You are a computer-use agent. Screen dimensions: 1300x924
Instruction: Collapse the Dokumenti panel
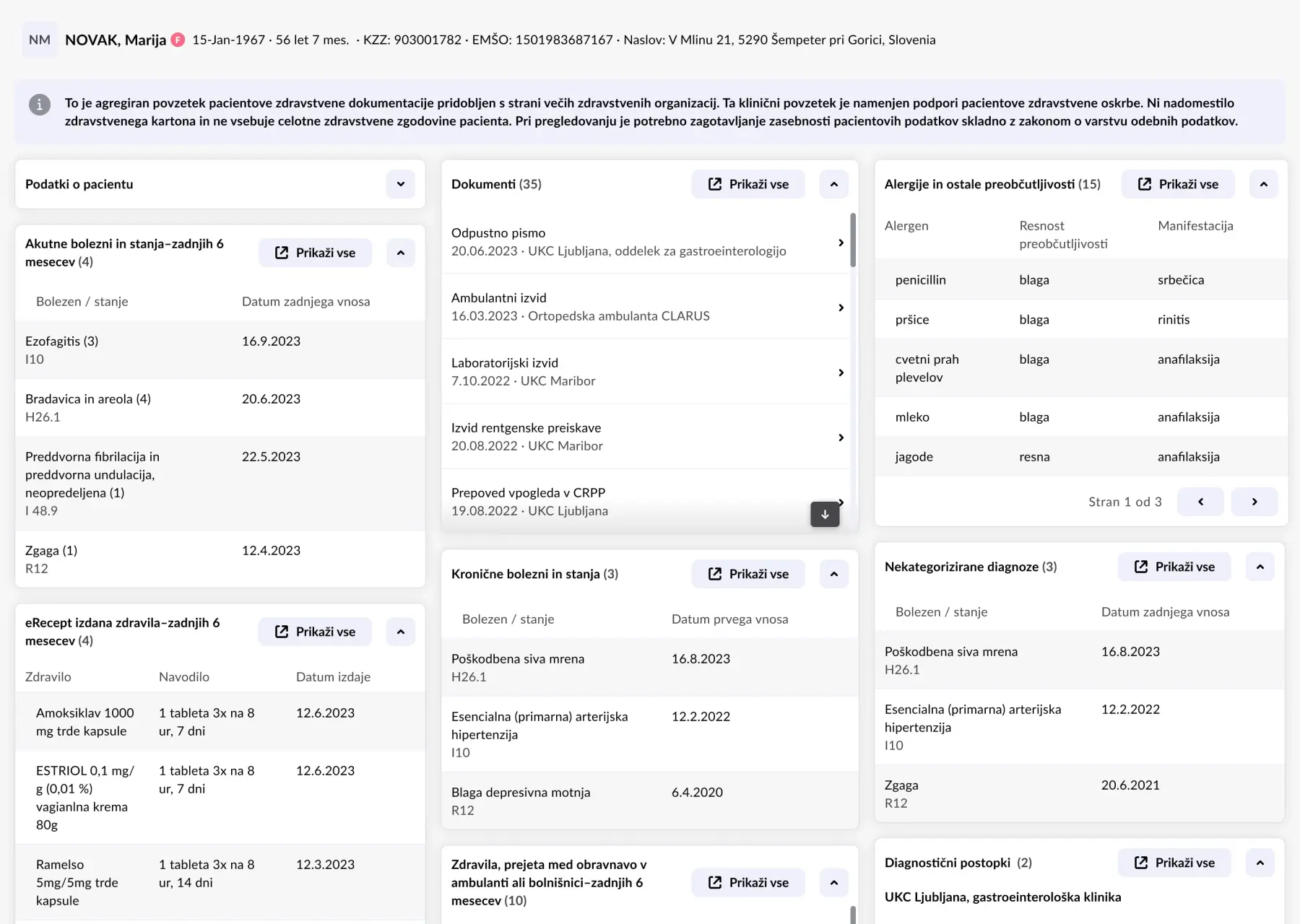click(x=833, y=184)
